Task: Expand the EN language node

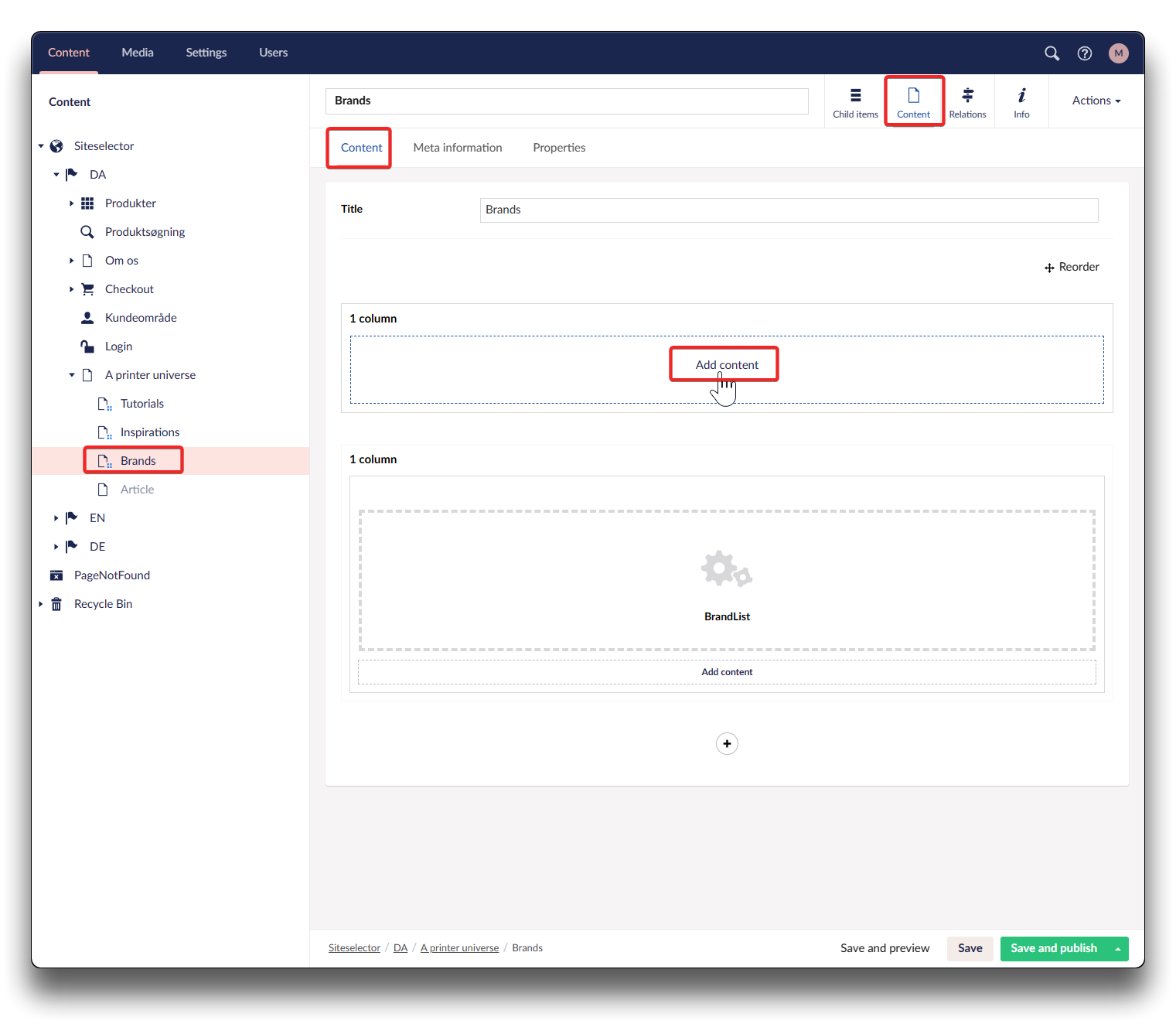Action: 56,518
